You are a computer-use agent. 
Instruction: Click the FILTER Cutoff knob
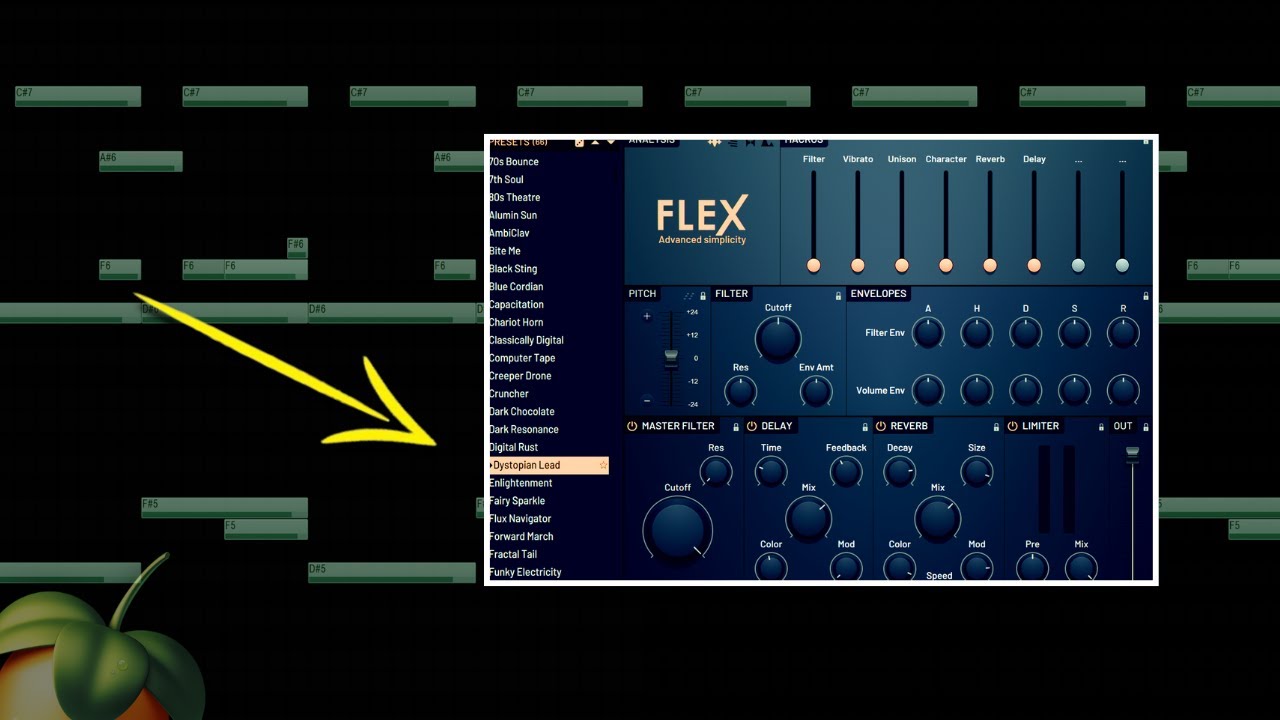click(778, 339)
